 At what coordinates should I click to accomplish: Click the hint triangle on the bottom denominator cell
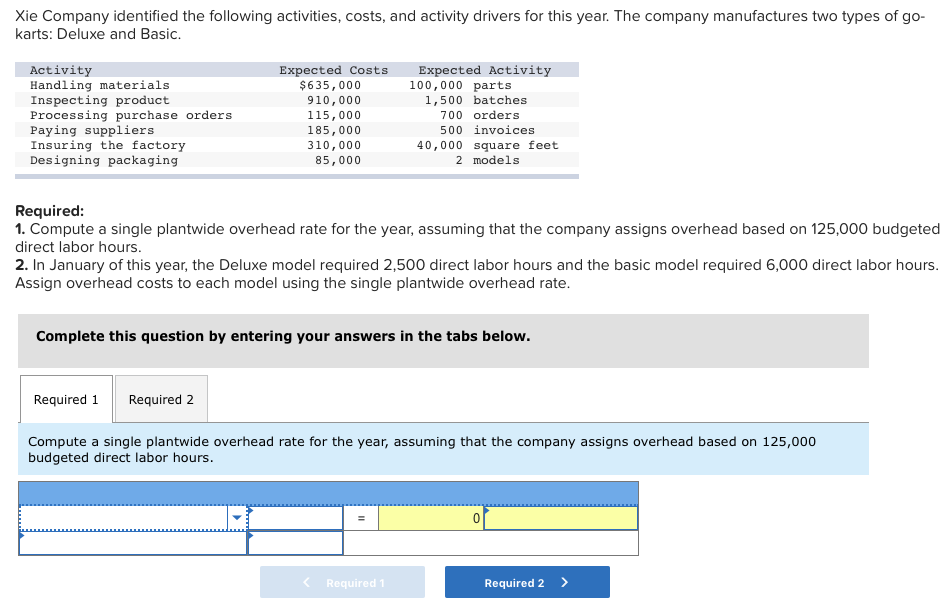(x=252, y=535)
